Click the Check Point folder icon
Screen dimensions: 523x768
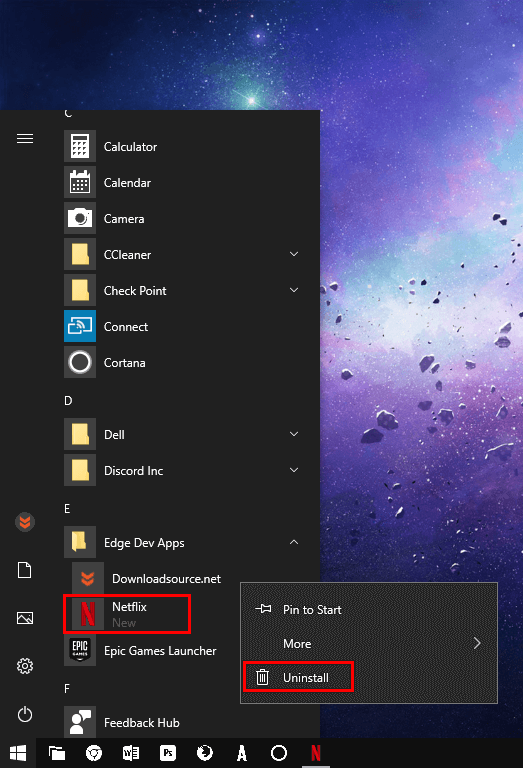80,290
